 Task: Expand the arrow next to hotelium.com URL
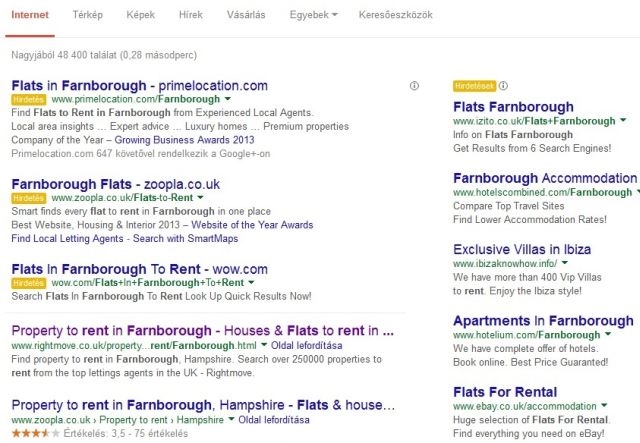[608, 334]
